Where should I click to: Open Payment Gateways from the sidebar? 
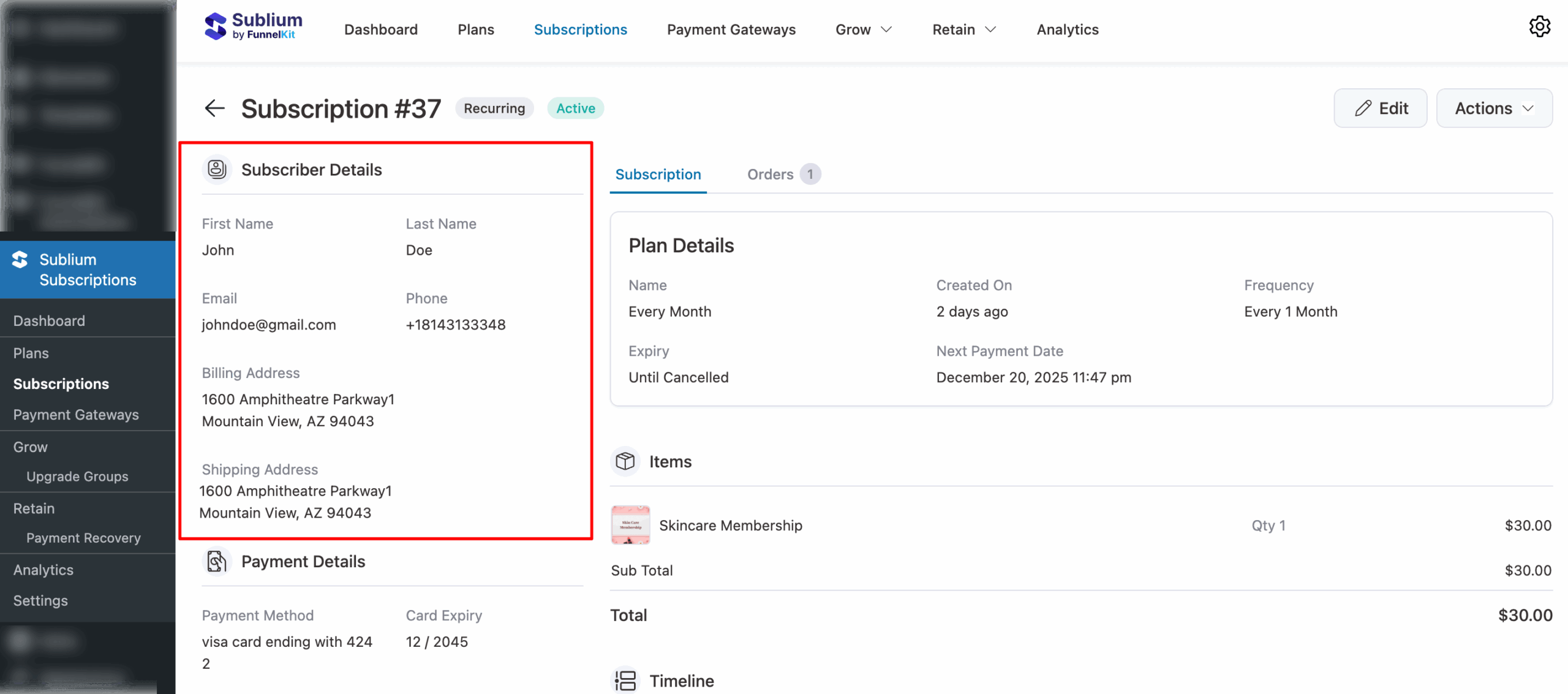[x=75, y=415]
